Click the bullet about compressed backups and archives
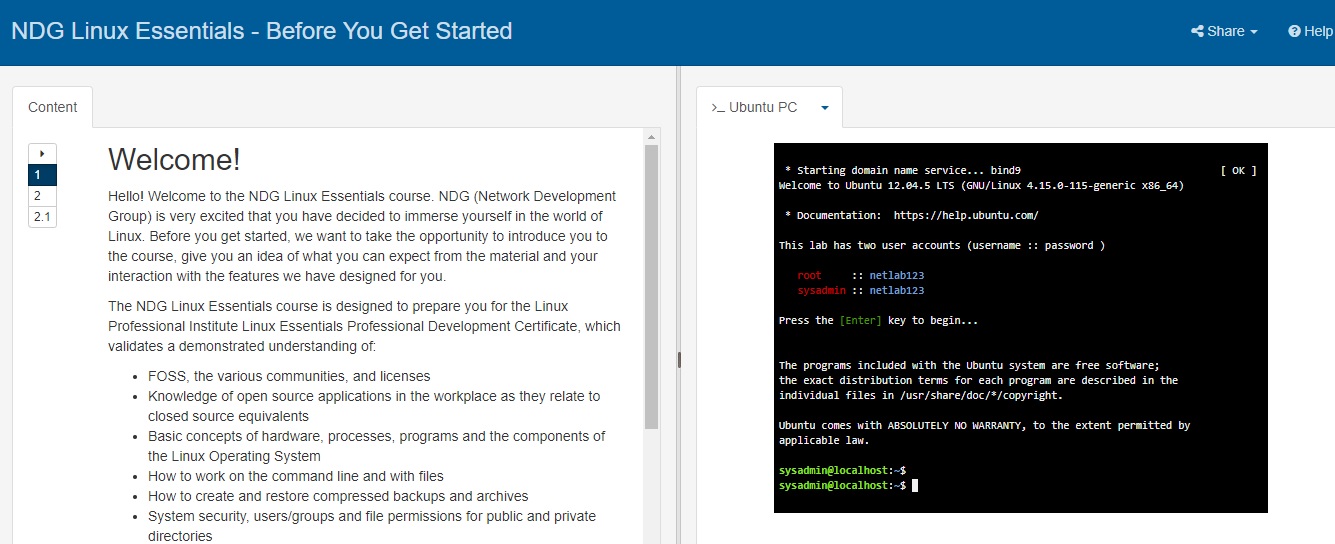1335x544 pixels. click(x=338, y=496)
